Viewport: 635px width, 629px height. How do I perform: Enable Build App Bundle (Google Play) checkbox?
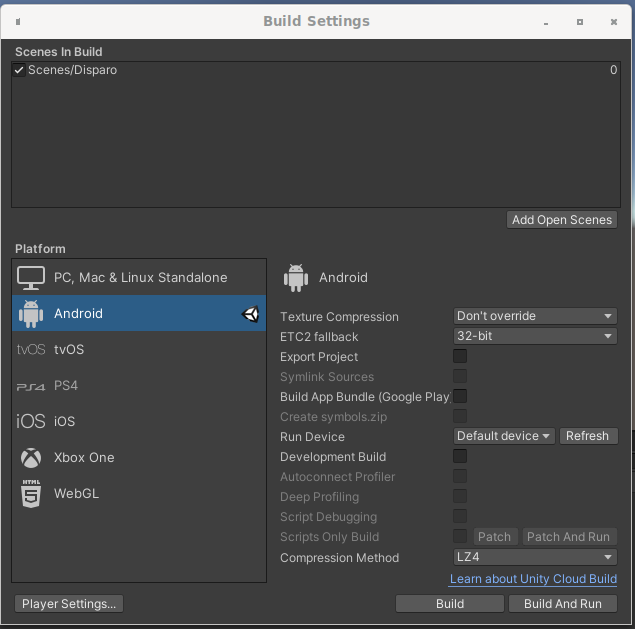tap(460, 396)
